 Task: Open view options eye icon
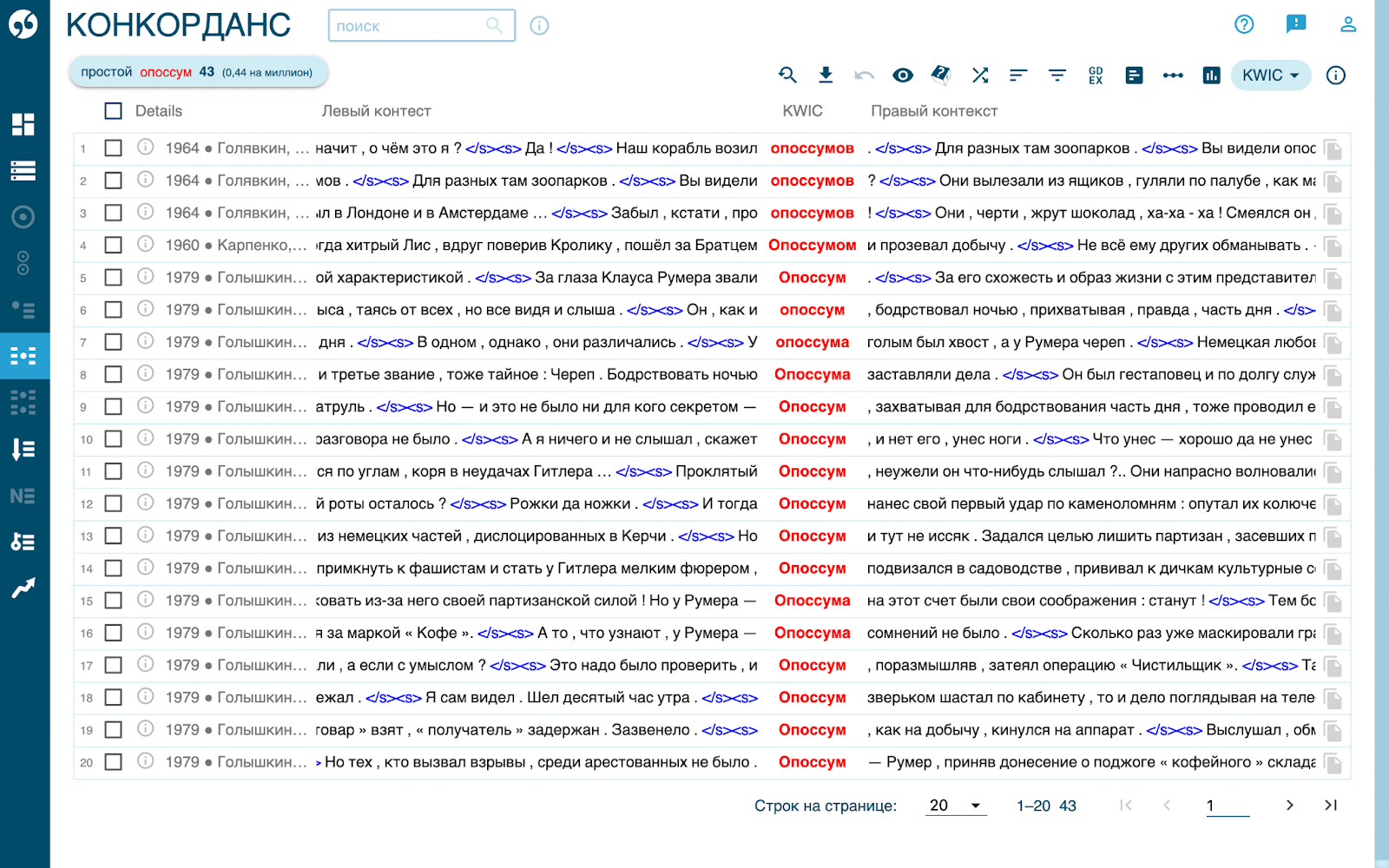click(x=903, y=76)
